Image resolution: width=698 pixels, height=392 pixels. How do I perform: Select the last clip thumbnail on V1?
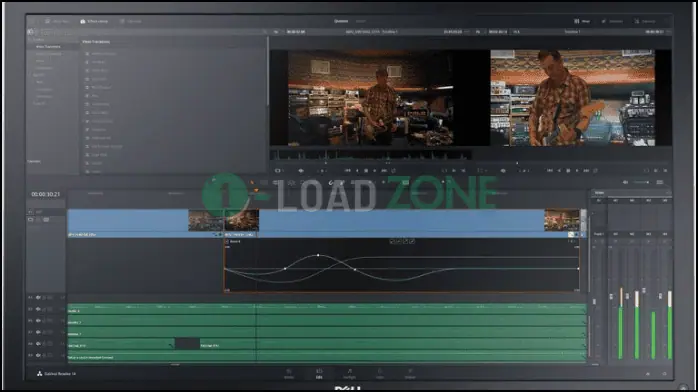click(562, 220)
